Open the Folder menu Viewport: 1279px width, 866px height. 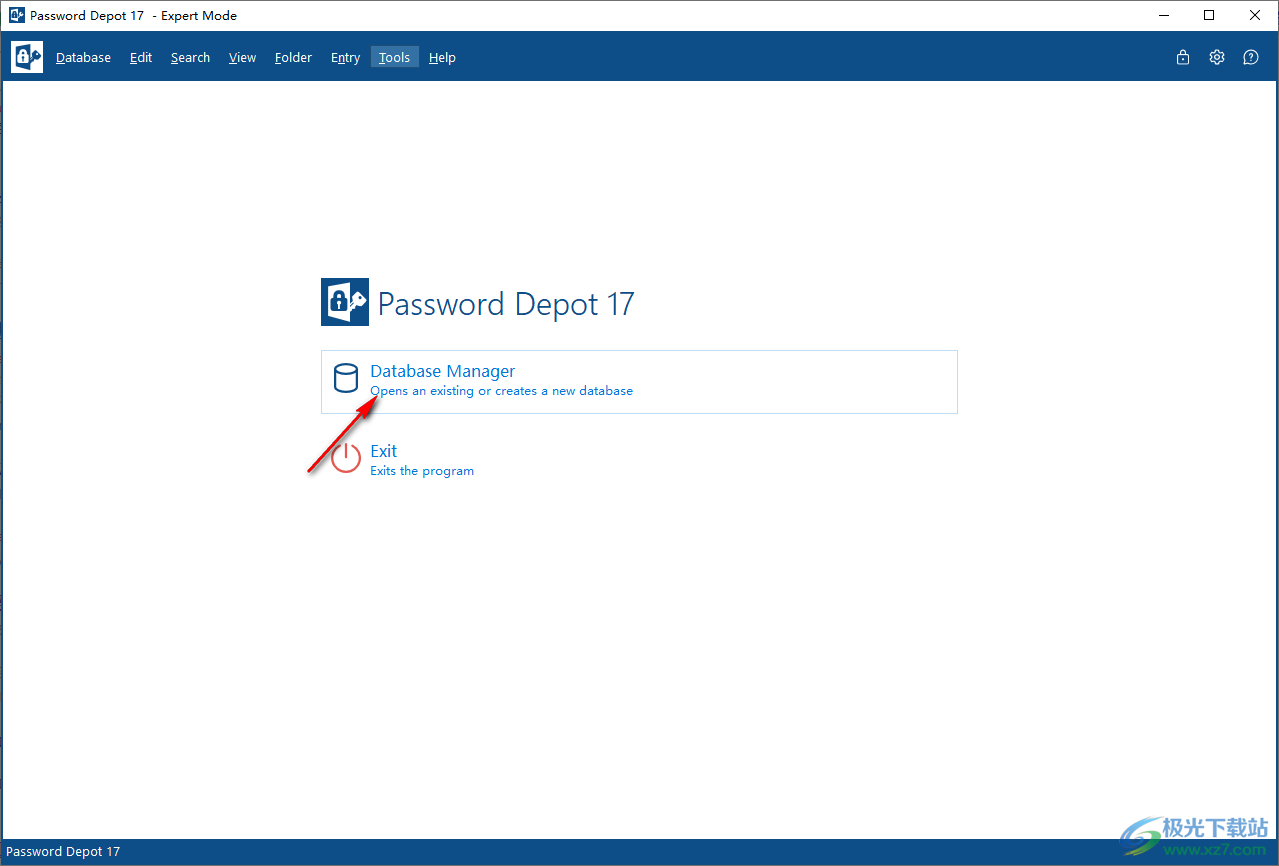coord(293,58)
